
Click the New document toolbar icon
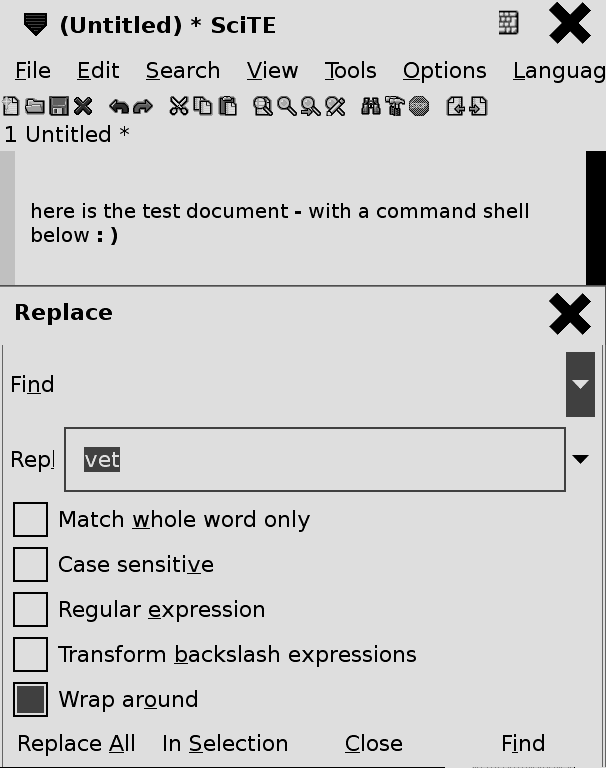click(x=11, y=106)
